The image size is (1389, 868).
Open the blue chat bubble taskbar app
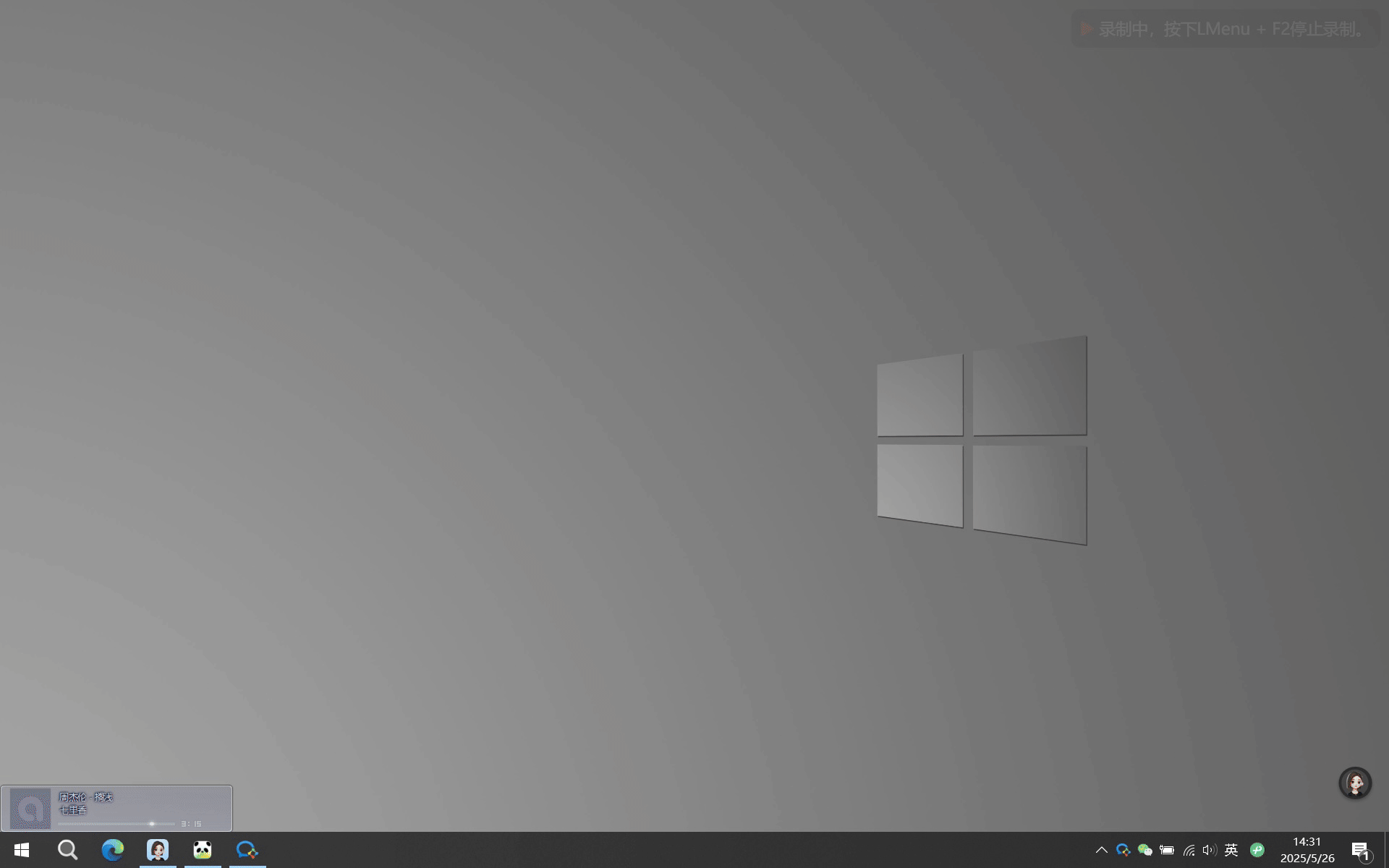pos(247,850)
